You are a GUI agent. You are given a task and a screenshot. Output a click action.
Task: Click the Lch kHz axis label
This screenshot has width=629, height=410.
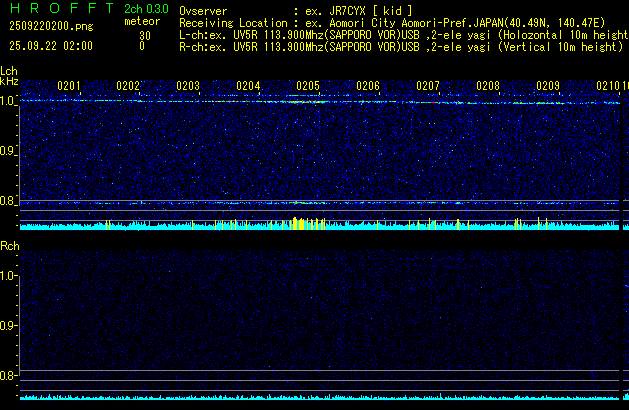point(10,76)
